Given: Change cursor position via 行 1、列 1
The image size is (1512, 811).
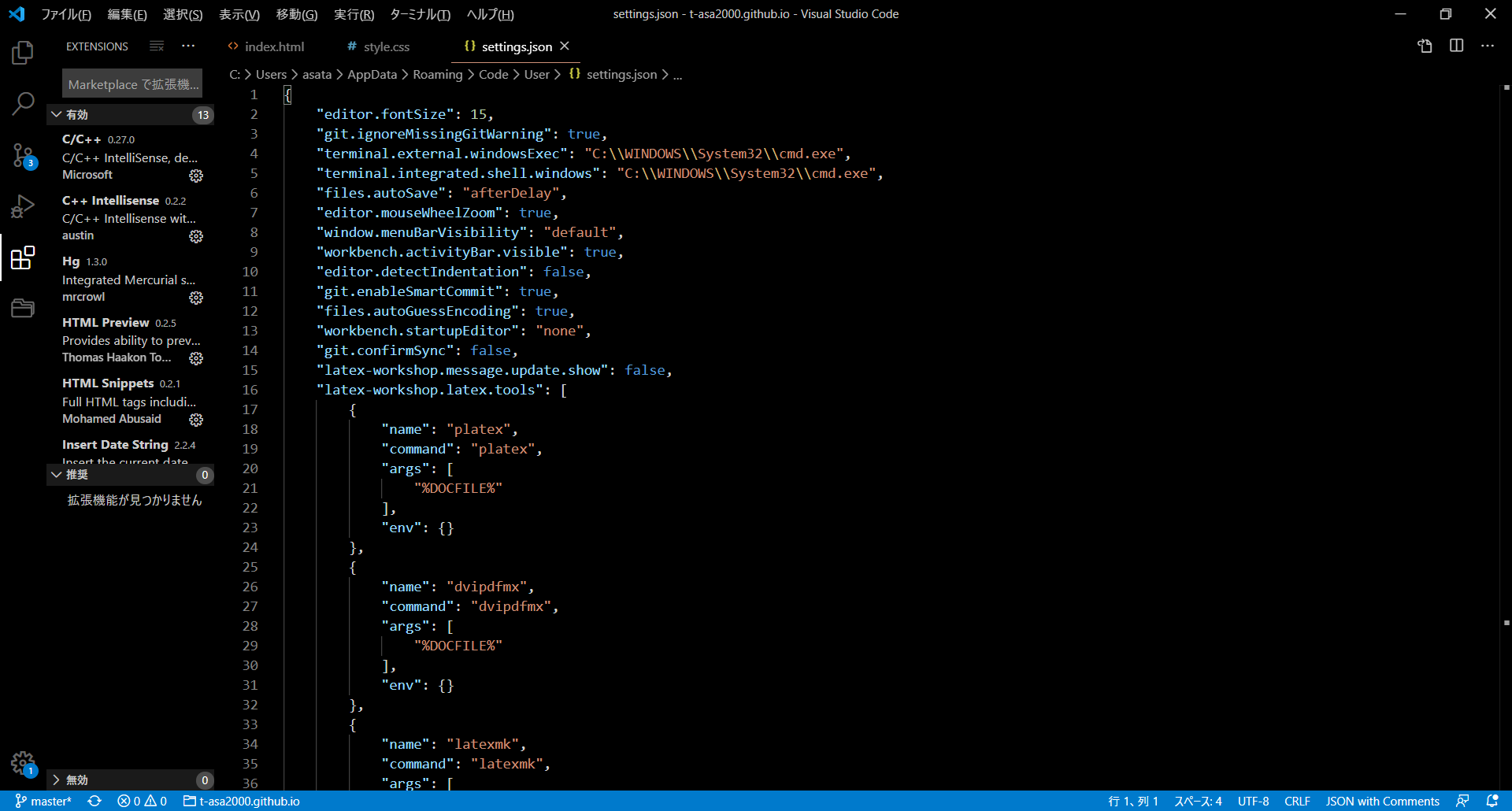Looking at the screenshot, I should click(x=1133, y=801).
